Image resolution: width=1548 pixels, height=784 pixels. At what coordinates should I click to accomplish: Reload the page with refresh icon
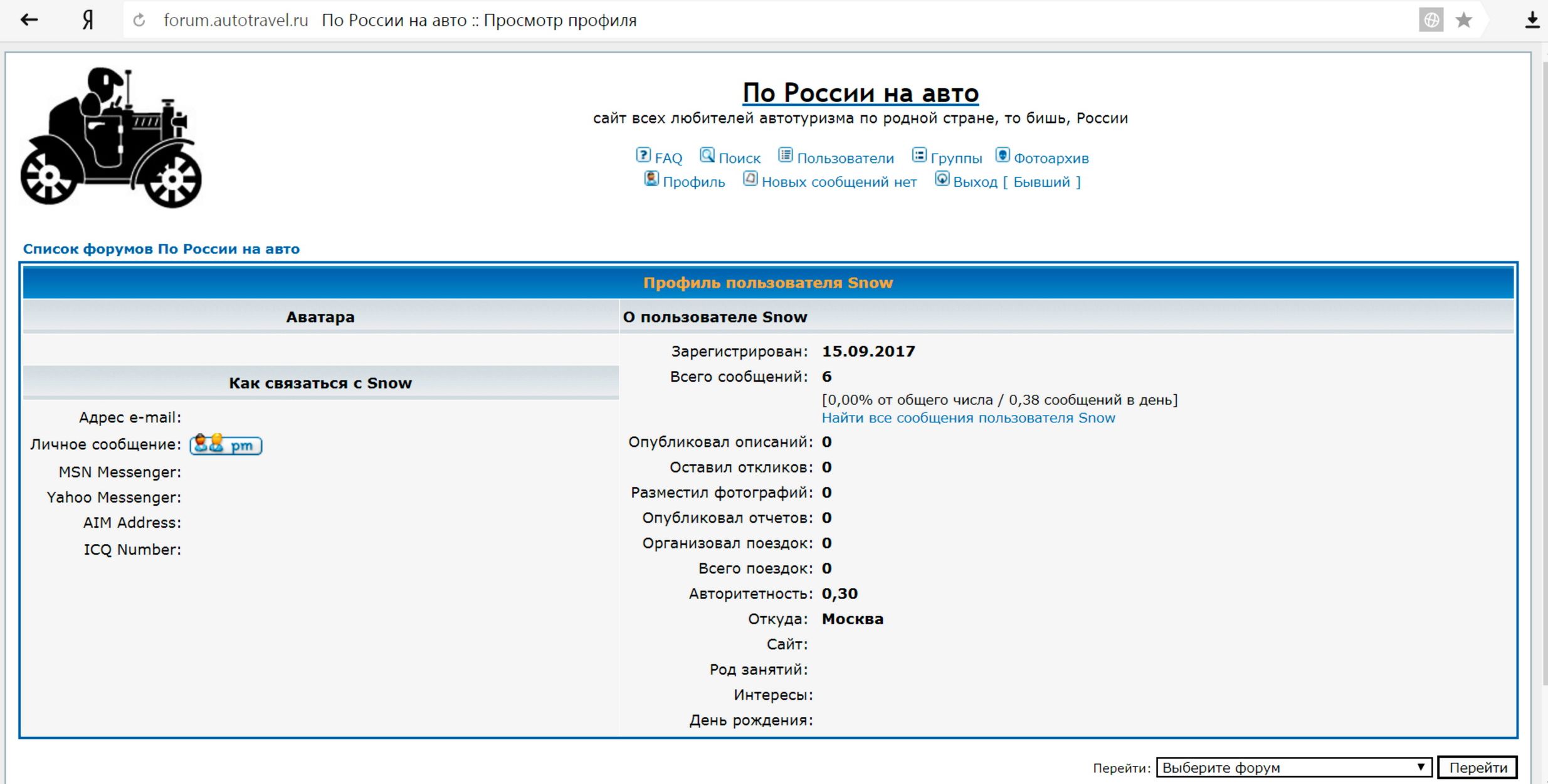[x=139, y=21]
